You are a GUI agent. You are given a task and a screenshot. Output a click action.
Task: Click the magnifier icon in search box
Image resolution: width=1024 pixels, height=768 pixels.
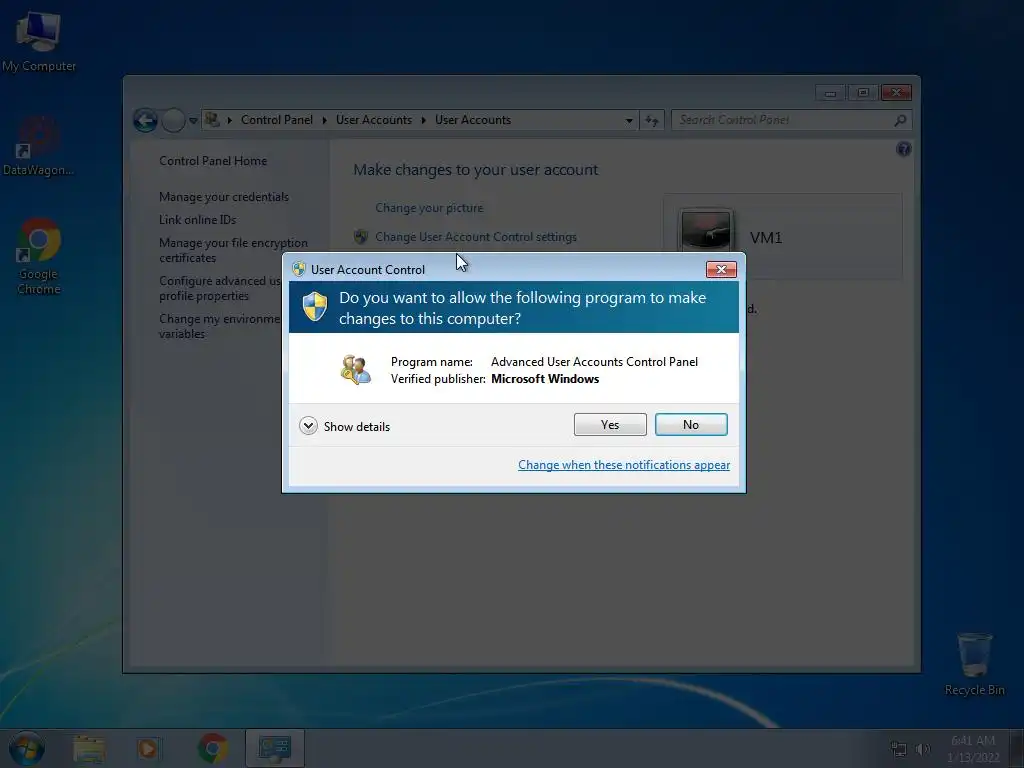(x=900, y=120)
